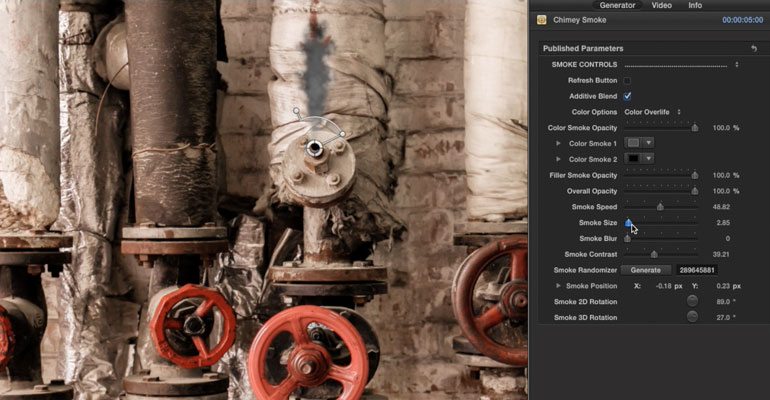Expand the Color Smoke 1 disclosure triangle

pos(558,143)
